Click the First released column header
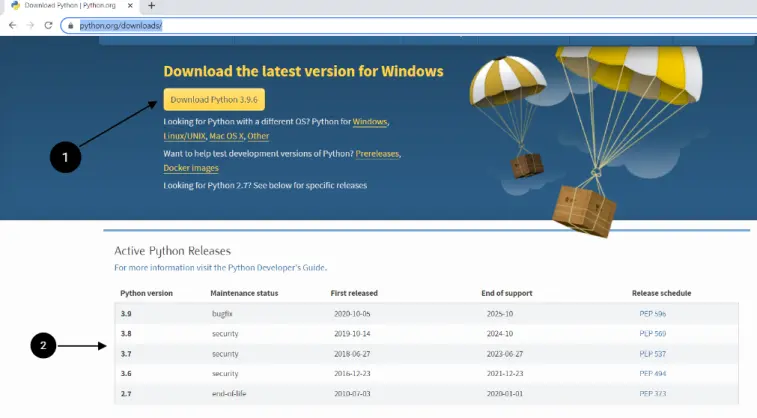The width and height of the screenshot is (757, 418). point(354,293)
